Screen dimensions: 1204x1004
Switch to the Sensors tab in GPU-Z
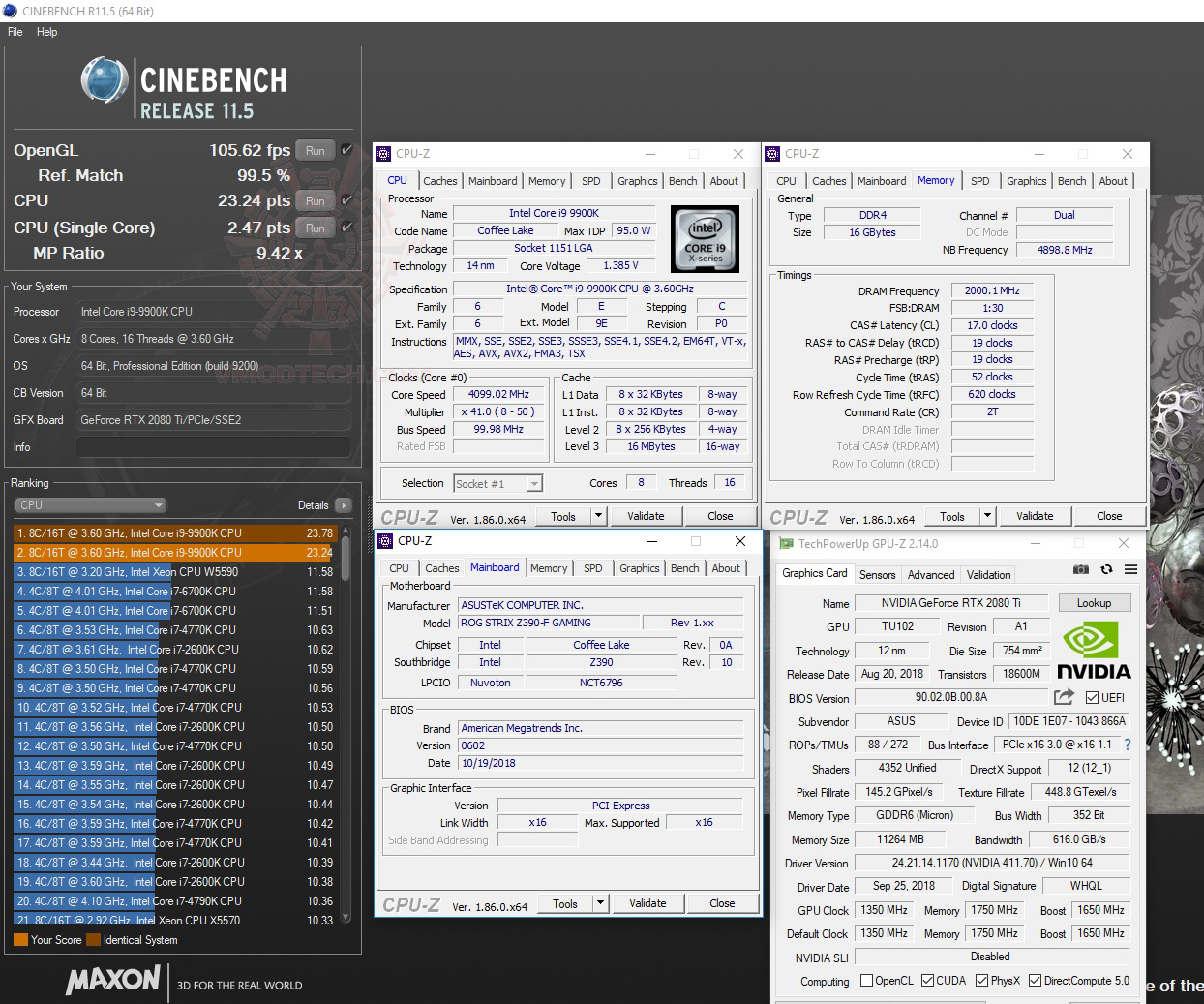click(x=878, y=574)
